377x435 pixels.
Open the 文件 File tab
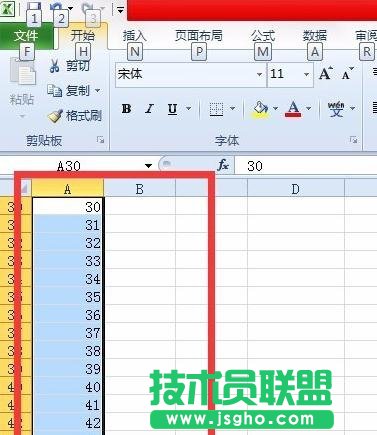click(x=26, y=36)
